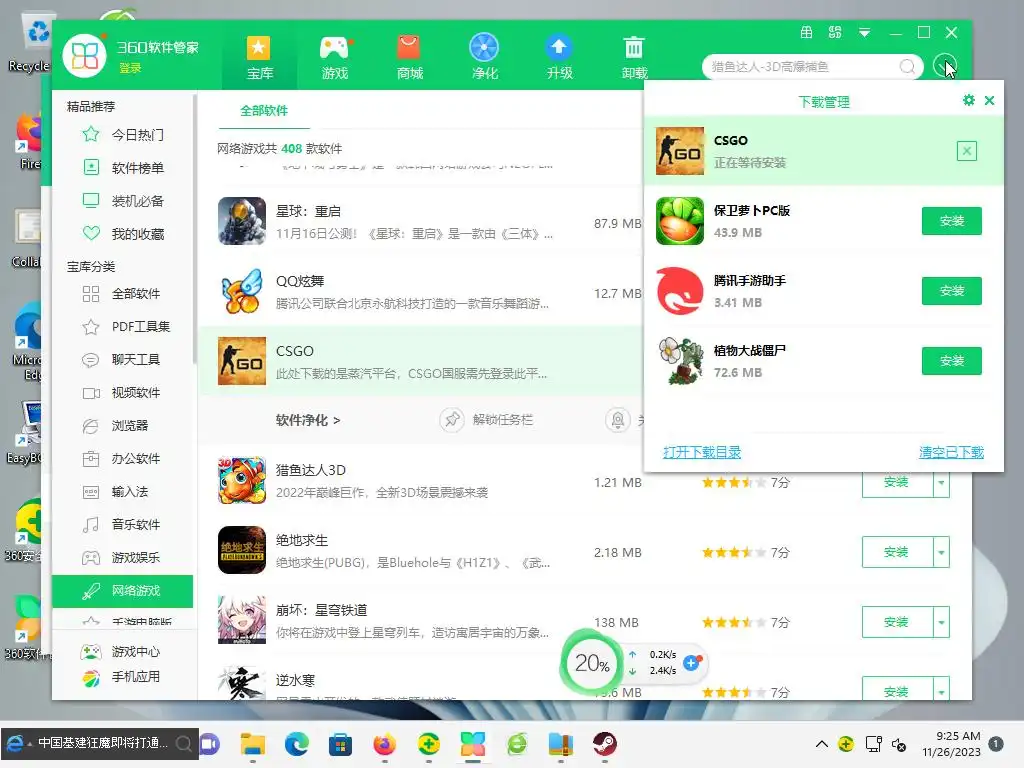Install 猎鱼达人3D
The height and width of the screenshot is (768, 1024).
(897, 482)
